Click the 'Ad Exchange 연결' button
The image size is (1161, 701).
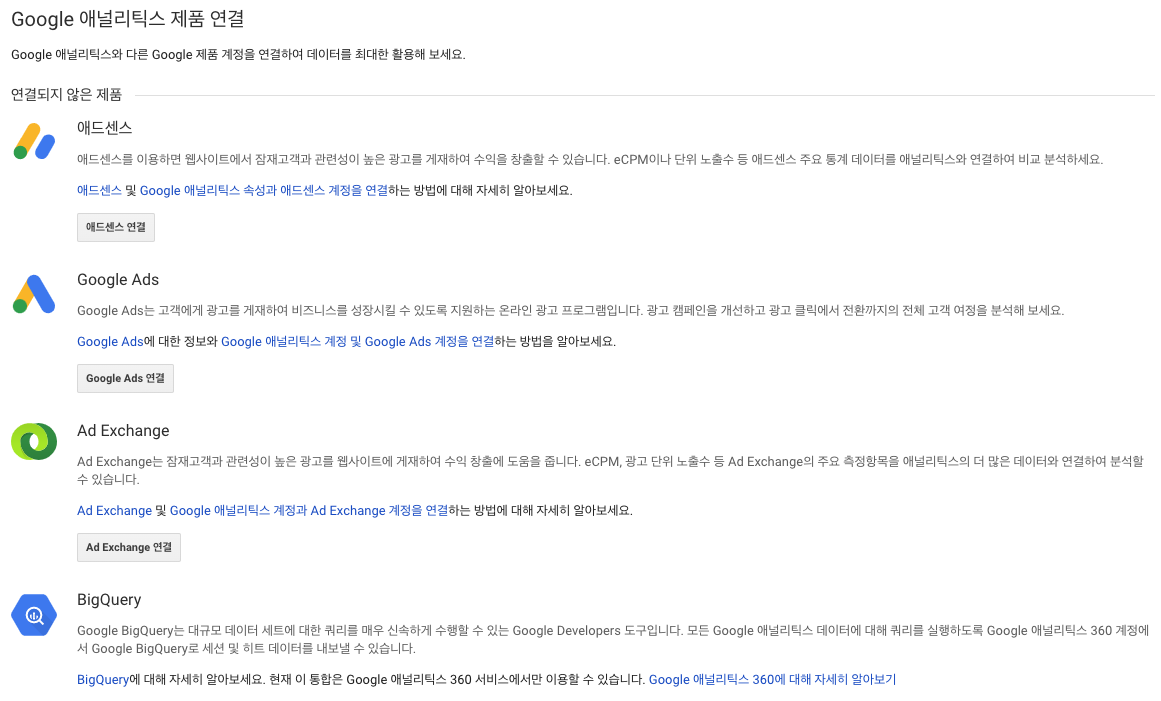pos(129,548)
